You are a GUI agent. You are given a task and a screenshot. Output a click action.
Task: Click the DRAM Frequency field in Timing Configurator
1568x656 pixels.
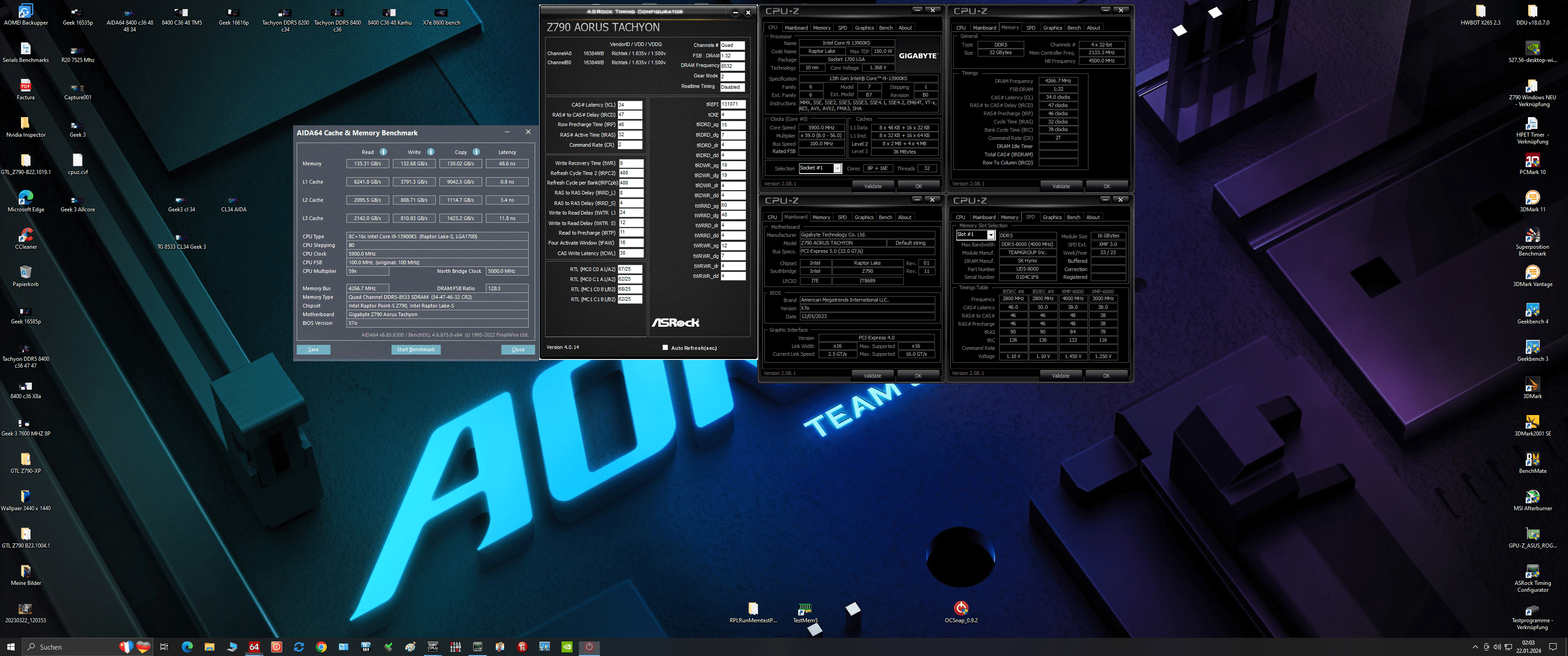click(x=732, y=66)
